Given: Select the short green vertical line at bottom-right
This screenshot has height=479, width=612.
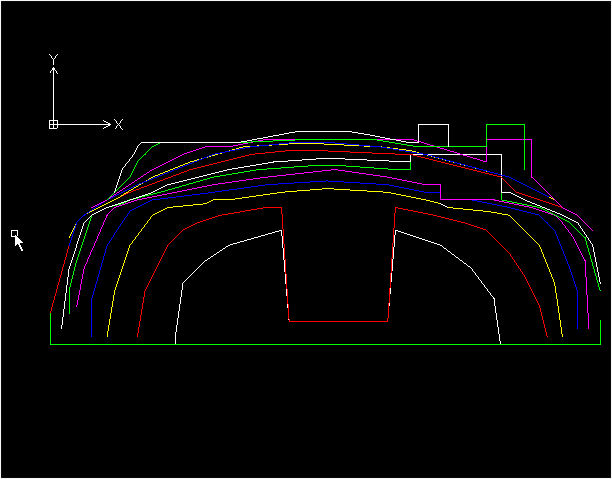Looking at the screenshot, I should tap(599, 332).
